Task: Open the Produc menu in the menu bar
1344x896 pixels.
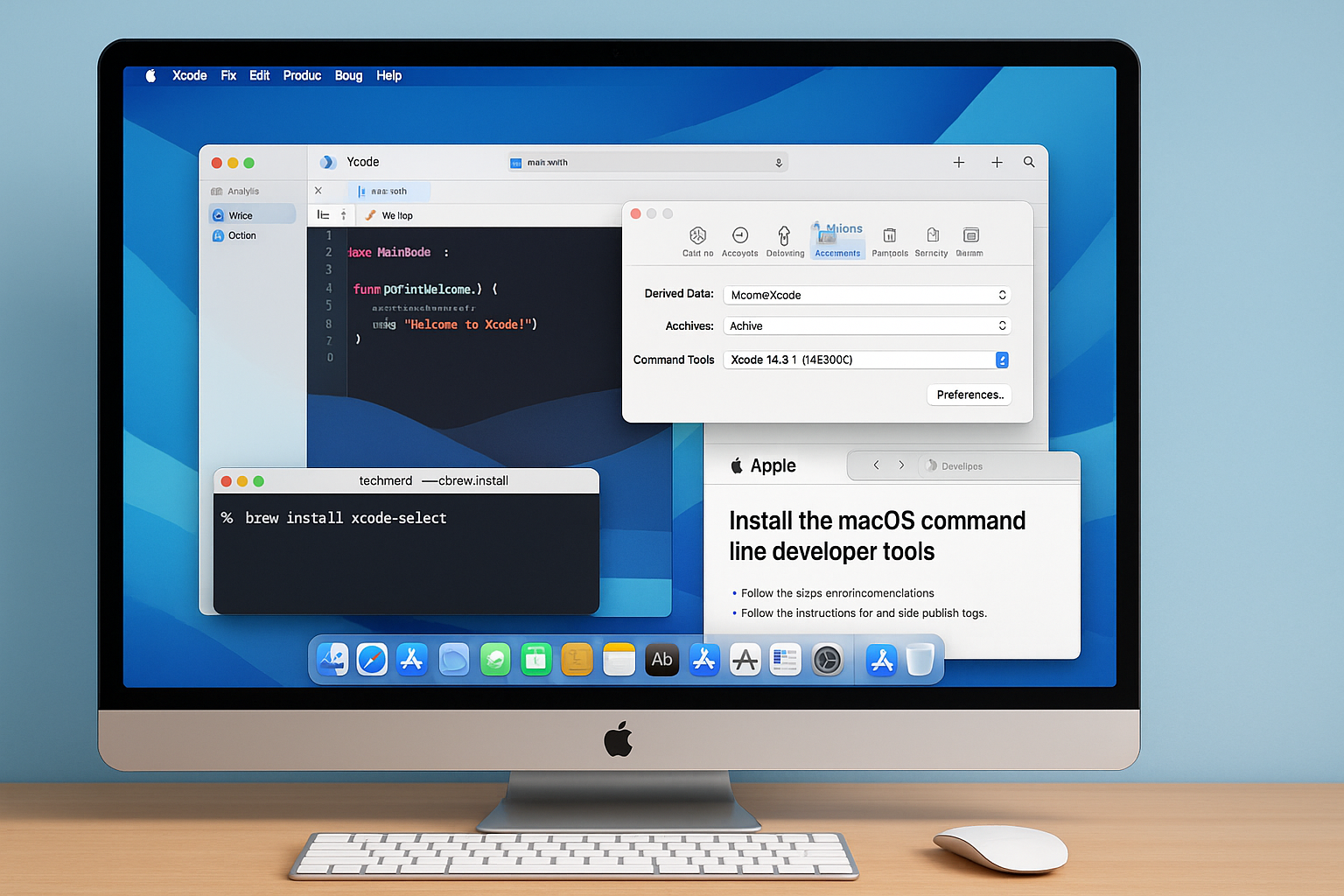Action: pyautogui.click(x=302, y=75)
